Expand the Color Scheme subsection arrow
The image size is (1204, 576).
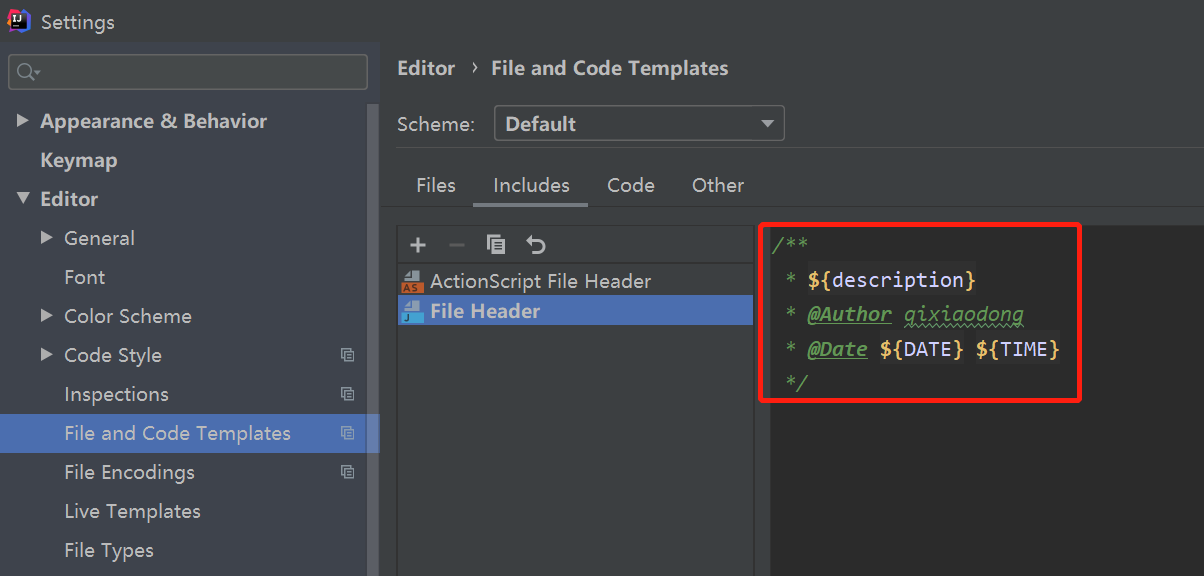click(47, 316)
